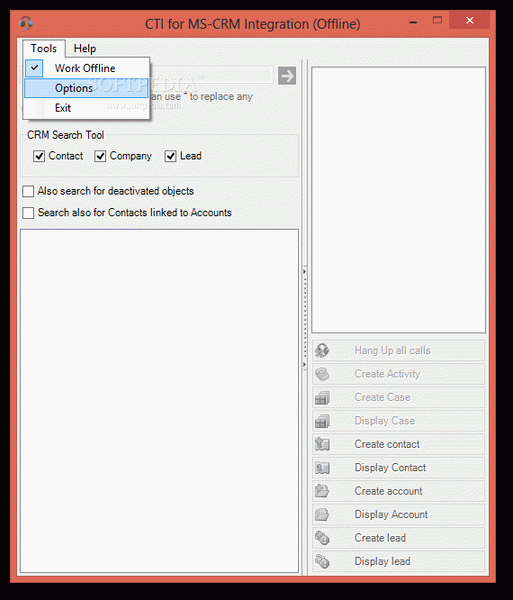Image resolution: width=513 pixels, height=600 pixels.
Task: Open the Tools menu
Action: [x=44, y=49]
